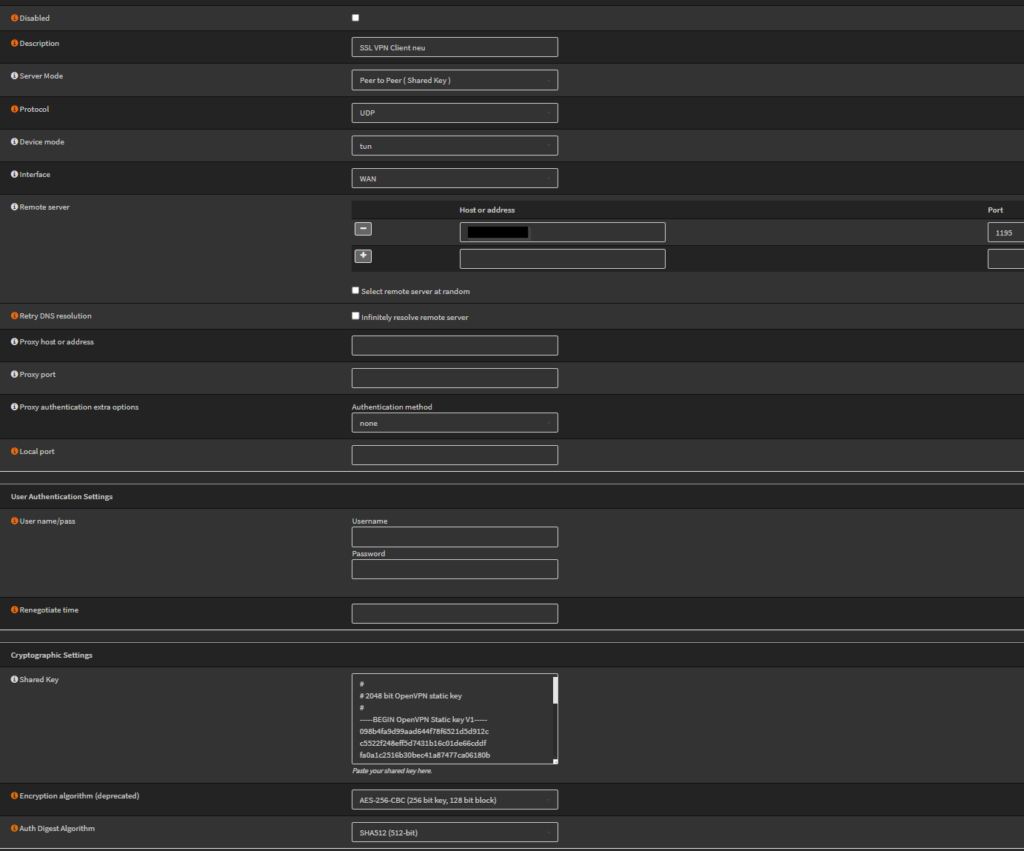
Task: Remove the remote server row with minus button
Action: click(x=363, y=229)
